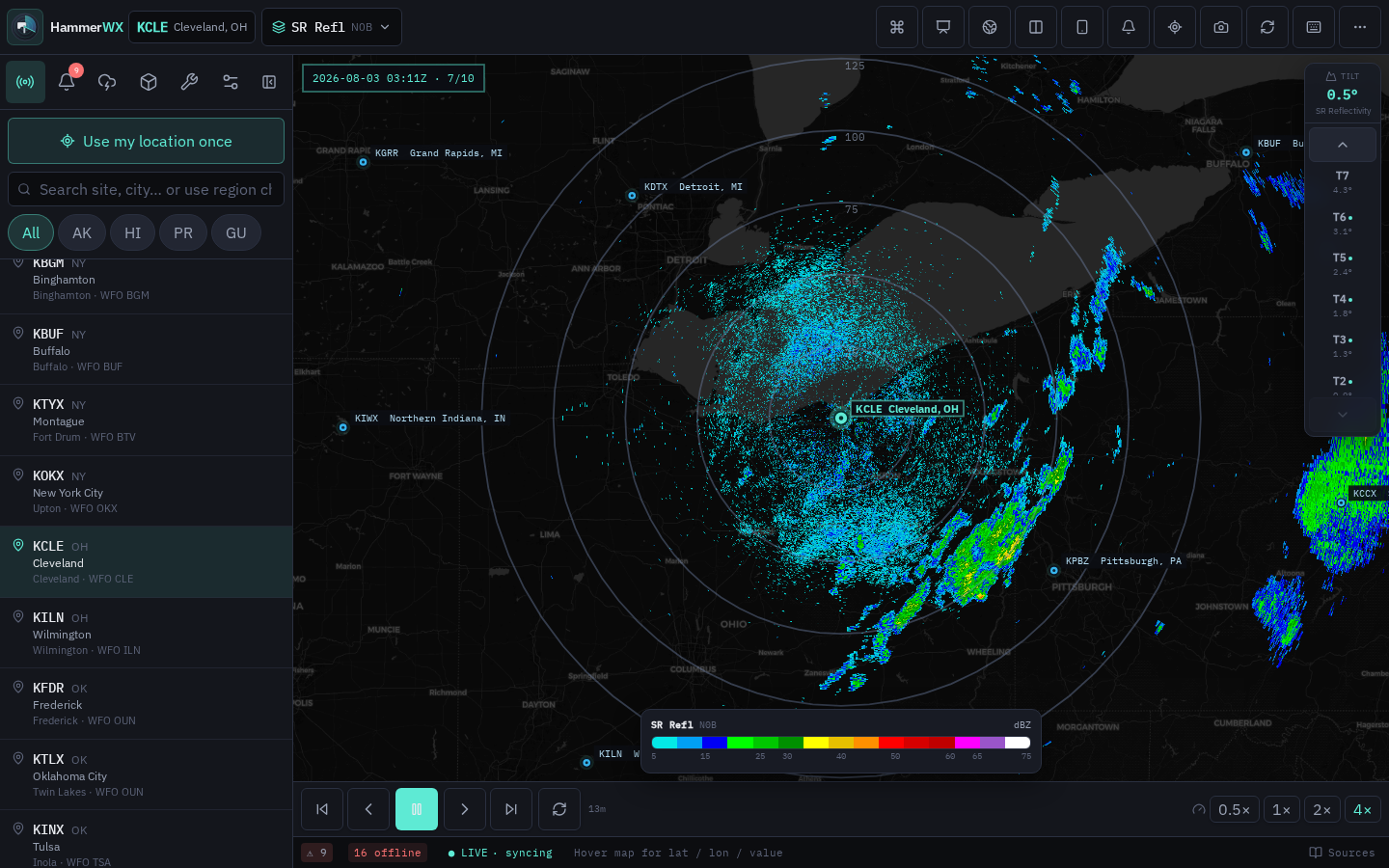
Task: Click KIWX Northern Indiana radar marker
Action: coord(342,427)
